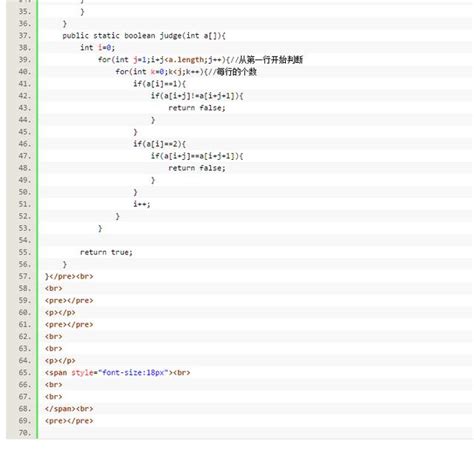The width and height of the screenshot is (474, 450).
Task: Click line number 70 in the gutter
Action: 25,433
